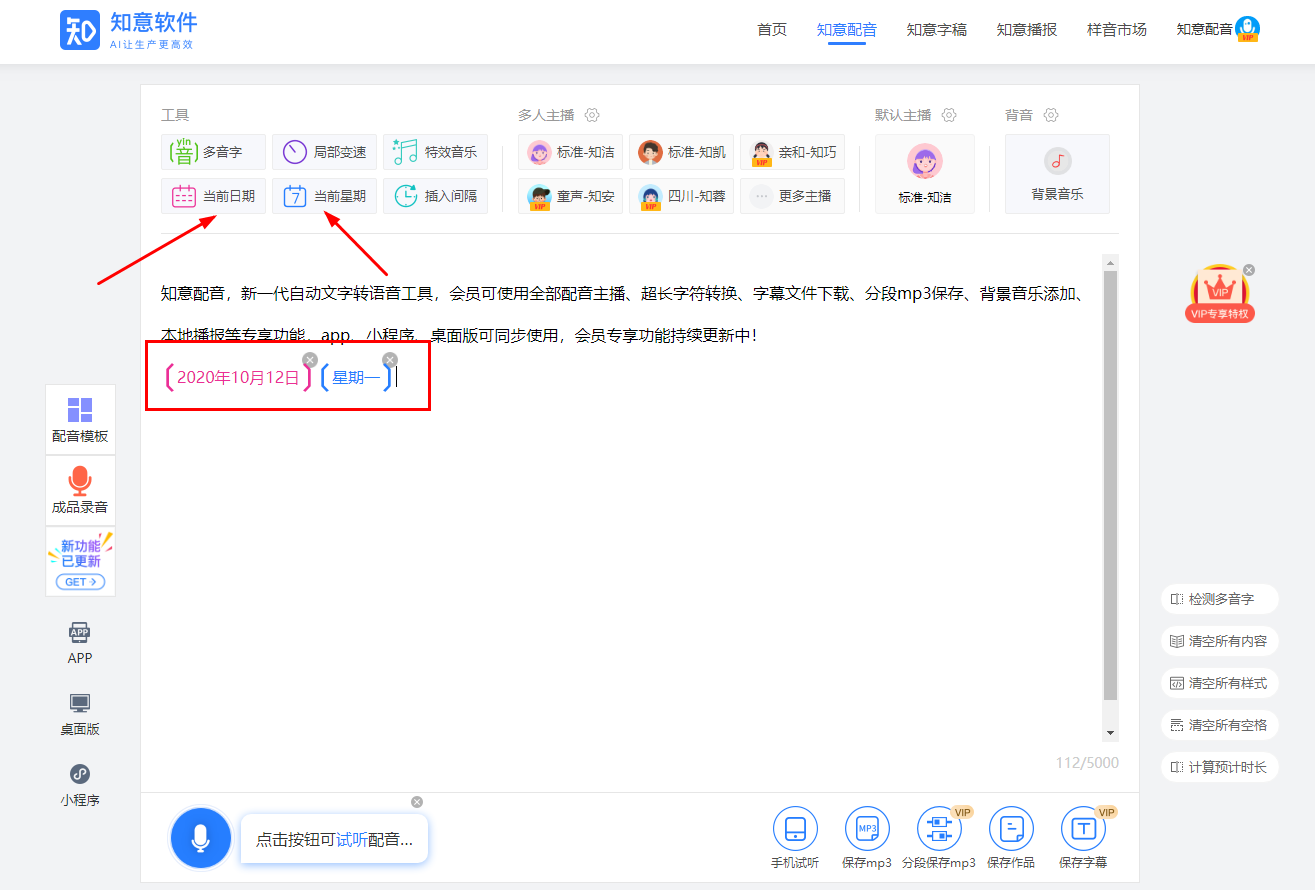
Task: Remove the 2020年10月12日 date tag
Action: pyautogui.click(x=310, y=360)
